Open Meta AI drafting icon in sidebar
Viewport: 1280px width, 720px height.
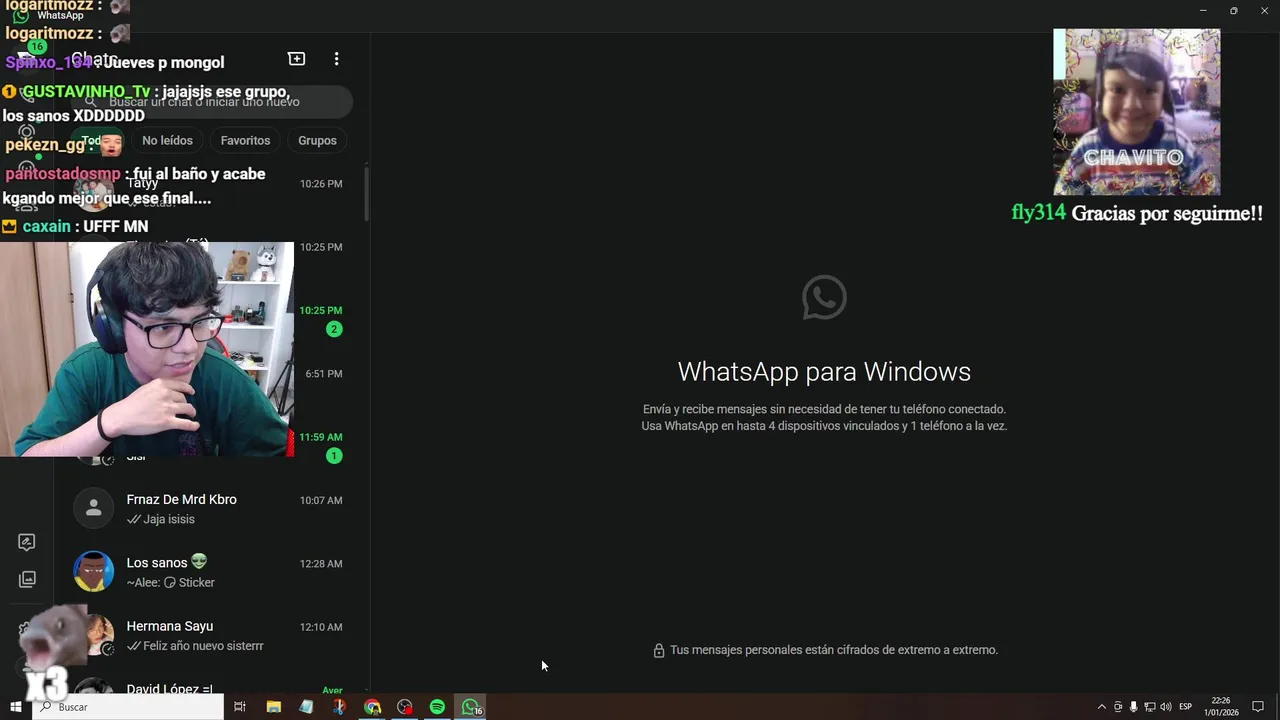pos(27,542)
